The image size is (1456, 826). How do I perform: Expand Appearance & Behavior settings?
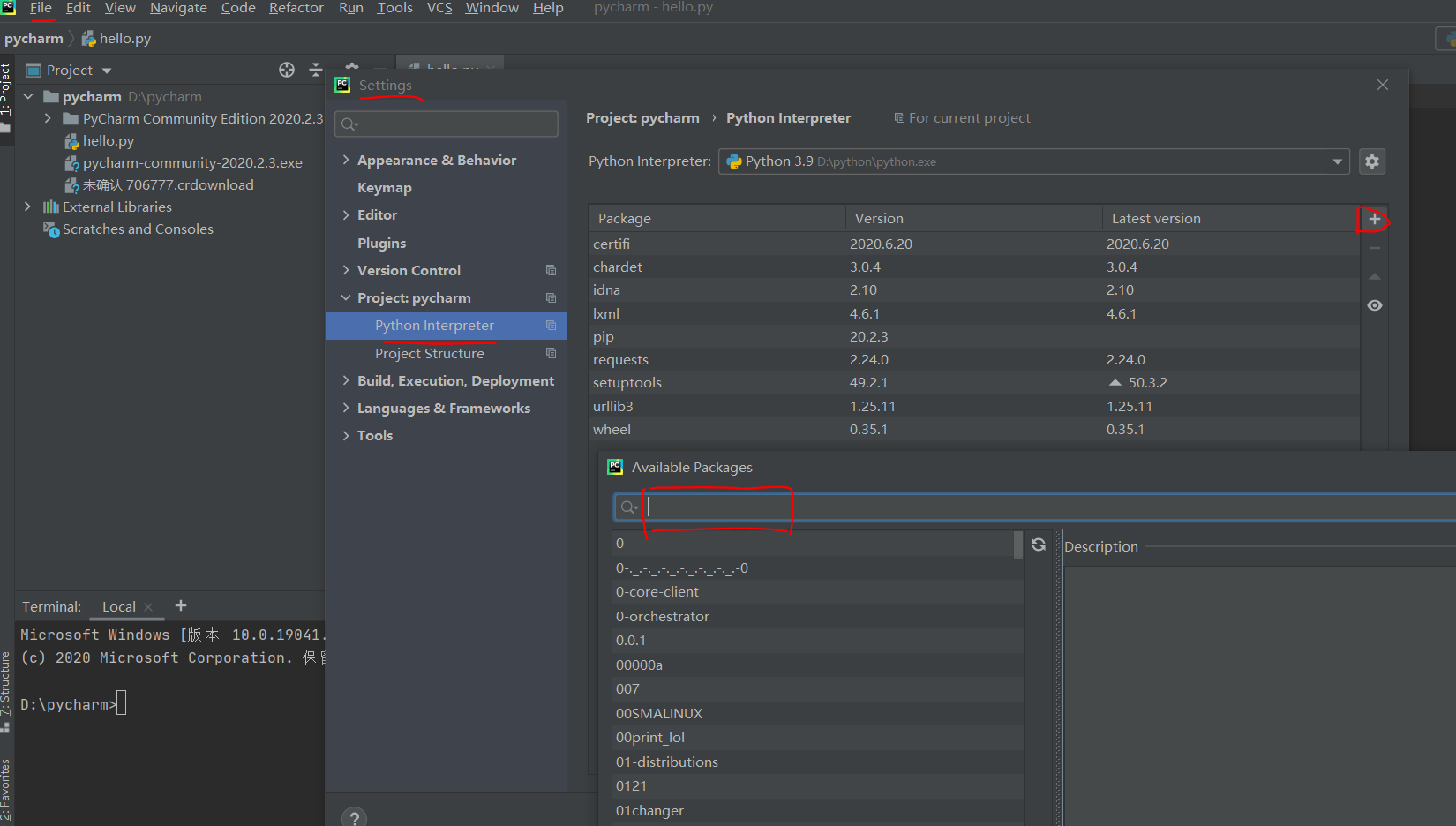(346, 160)
